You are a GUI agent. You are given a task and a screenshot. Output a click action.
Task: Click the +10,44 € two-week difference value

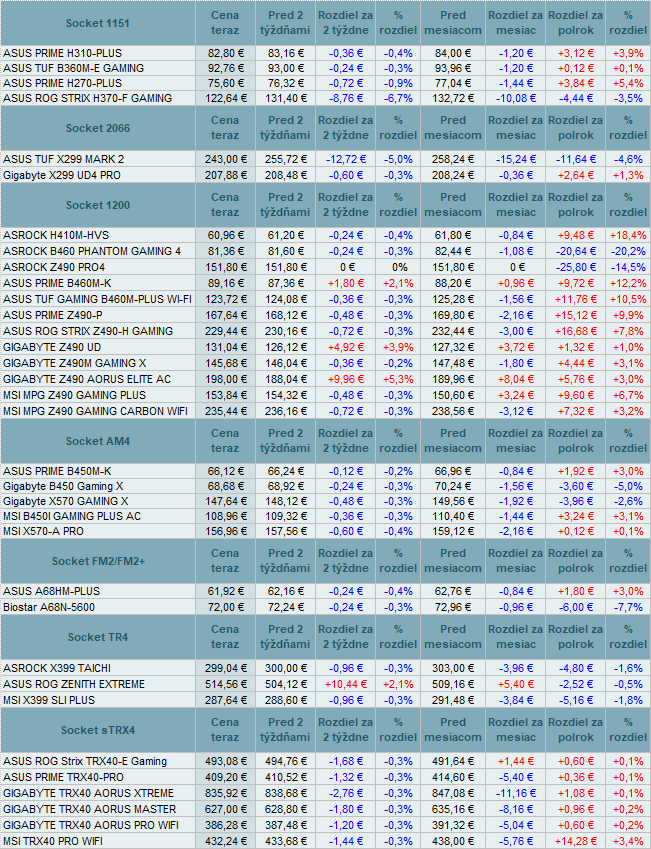346,684
